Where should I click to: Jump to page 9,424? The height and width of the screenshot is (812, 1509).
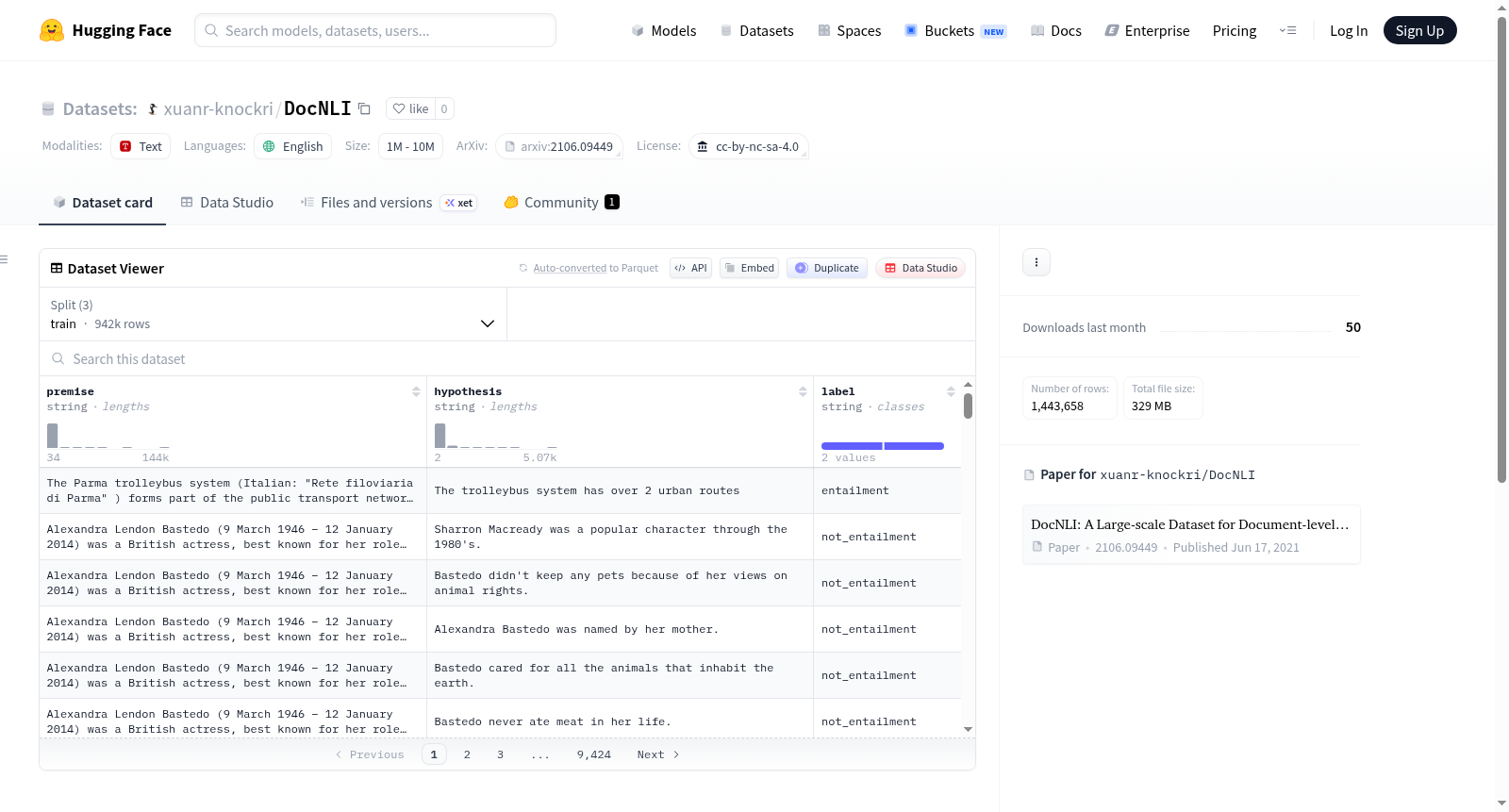pos(594,754)
